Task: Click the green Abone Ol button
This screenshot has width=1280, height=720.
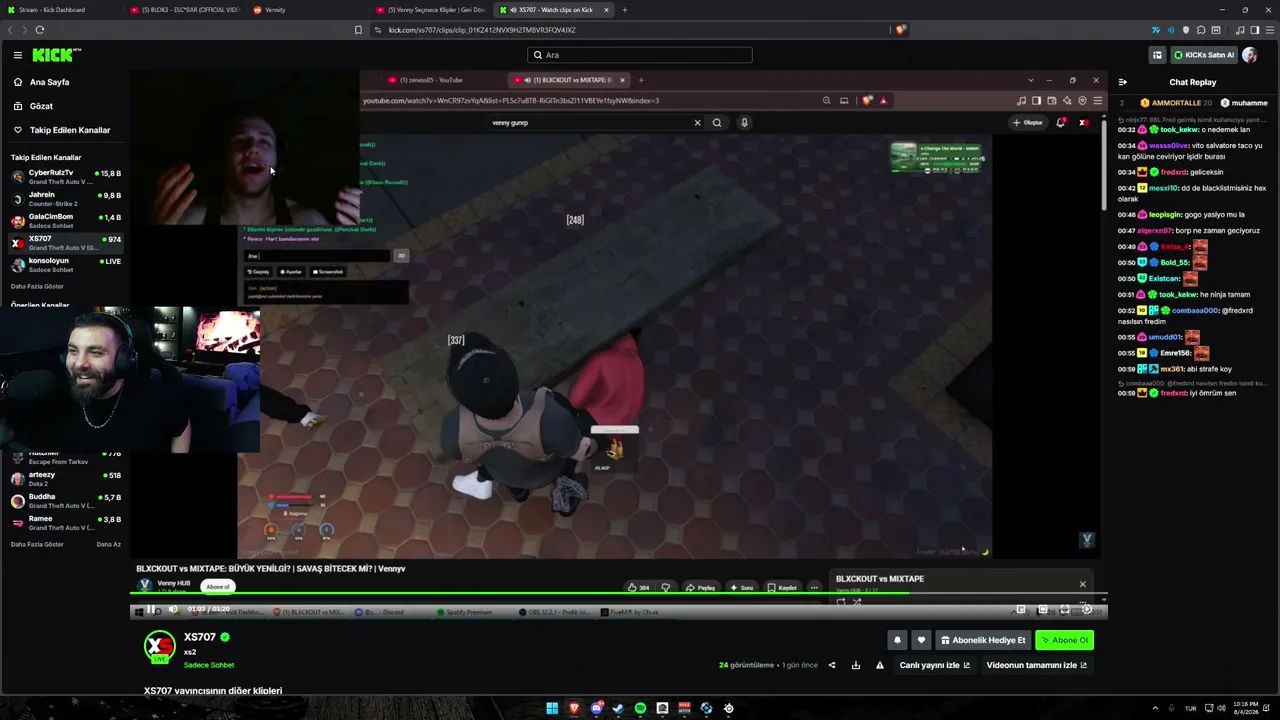Action: [1065, 640]
